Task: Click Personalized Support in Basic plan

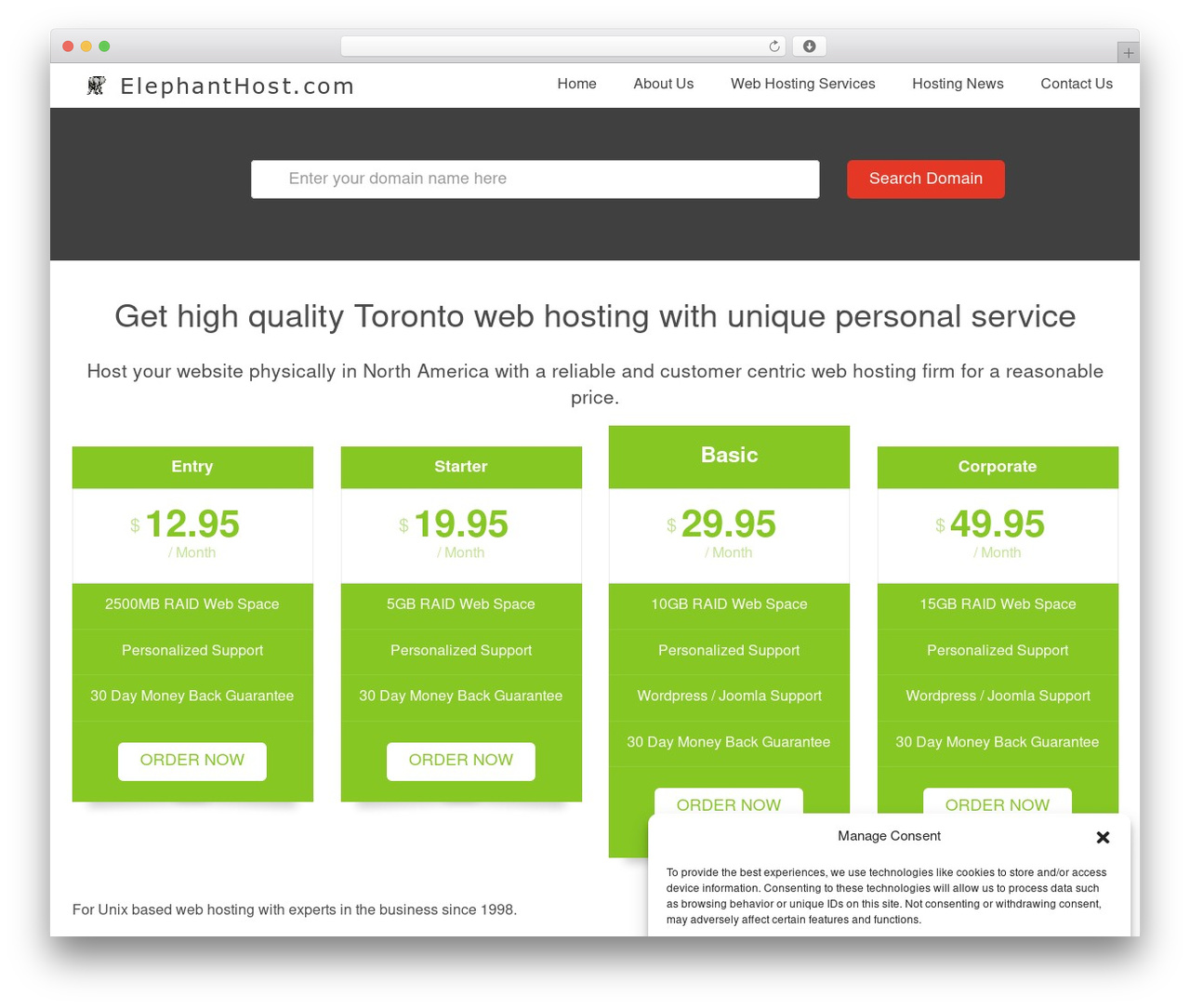Action: [x=729, y=651]
